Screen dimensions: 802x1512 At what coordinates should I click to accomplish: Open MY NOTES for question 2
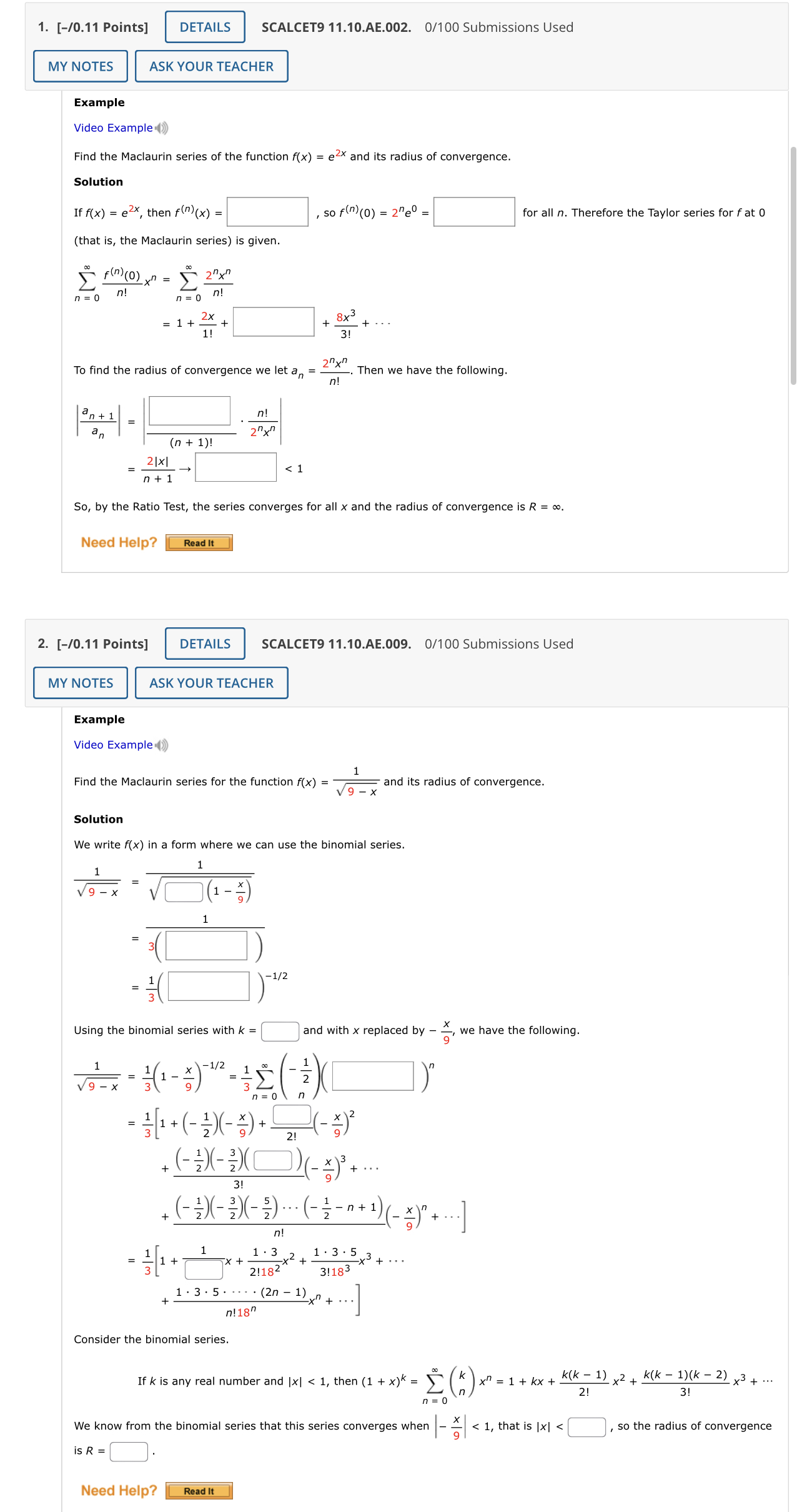pos(81,683)
